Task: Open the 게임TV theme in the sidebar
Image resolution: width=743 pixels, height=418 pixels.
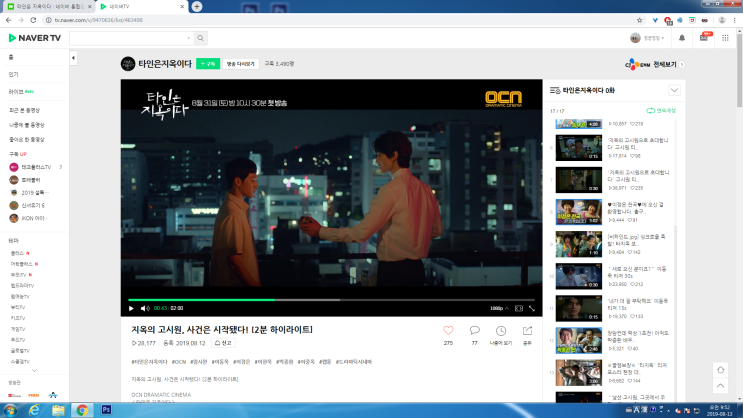Action: (x=20, y=329)
